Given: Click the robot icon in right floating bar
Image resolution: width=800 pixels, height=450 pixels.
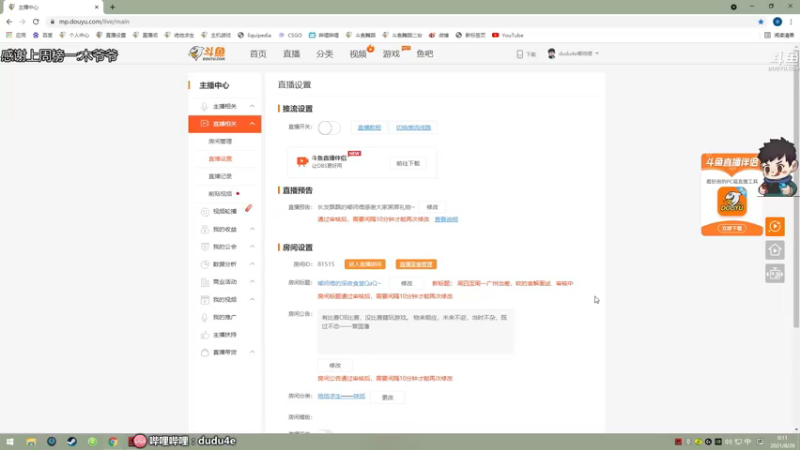Looking at the screenshot, I should pyautogui.click(x=774, y=274).
